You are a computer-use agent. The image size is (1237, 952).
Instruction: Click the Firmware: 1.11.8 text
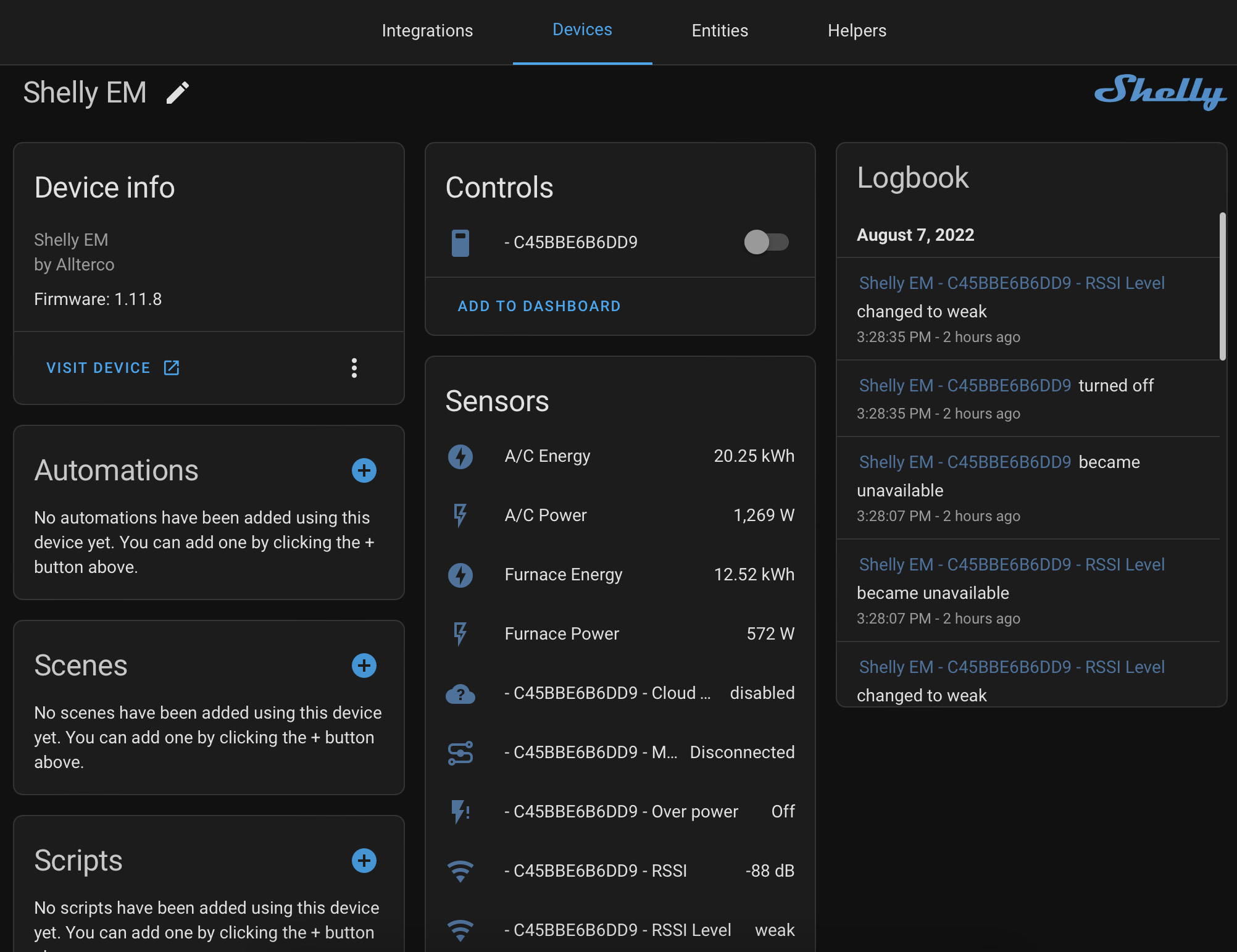[98, 299]
